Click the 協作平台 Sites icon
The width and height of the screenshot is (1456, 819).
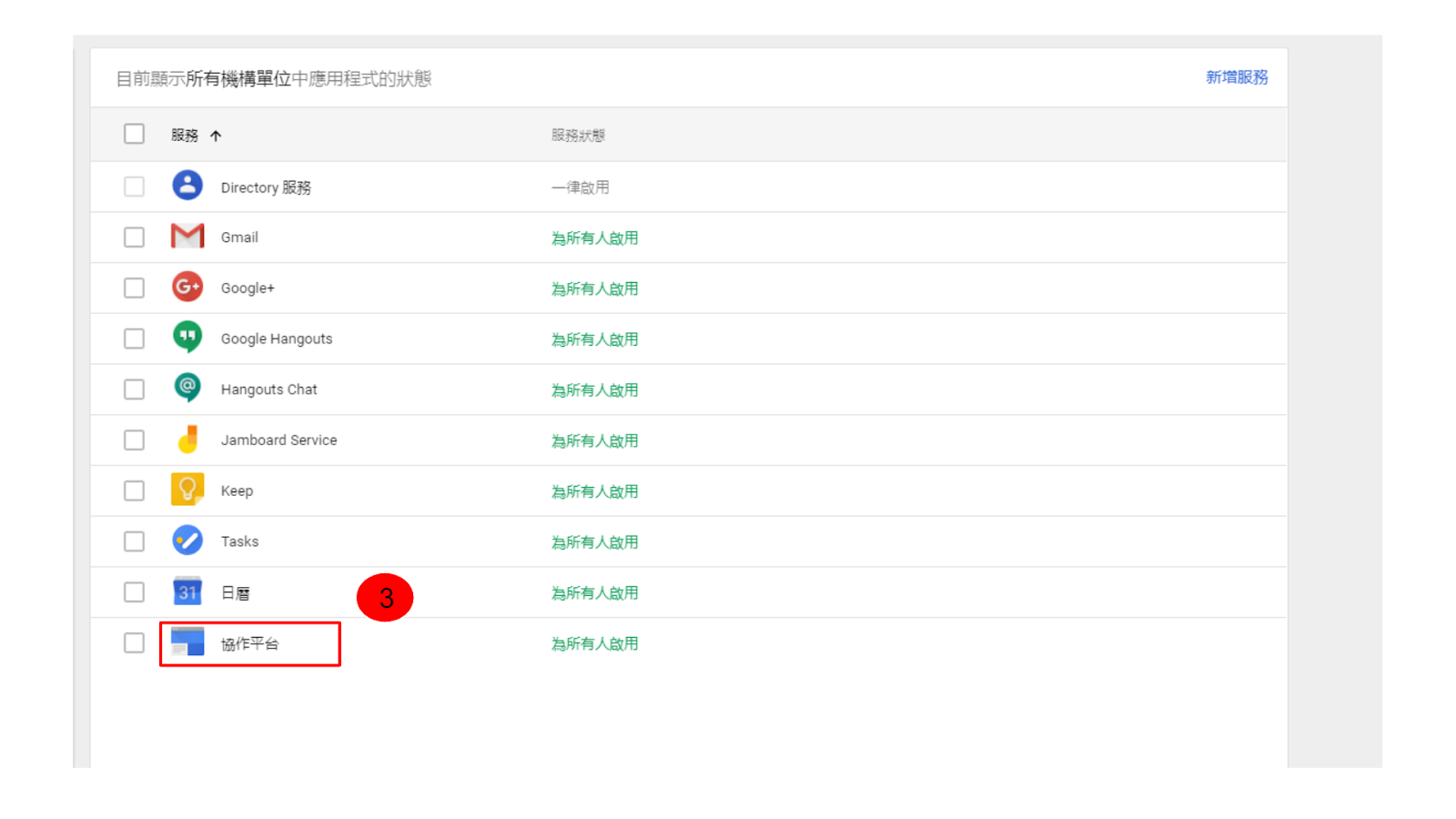click(187, 642)
